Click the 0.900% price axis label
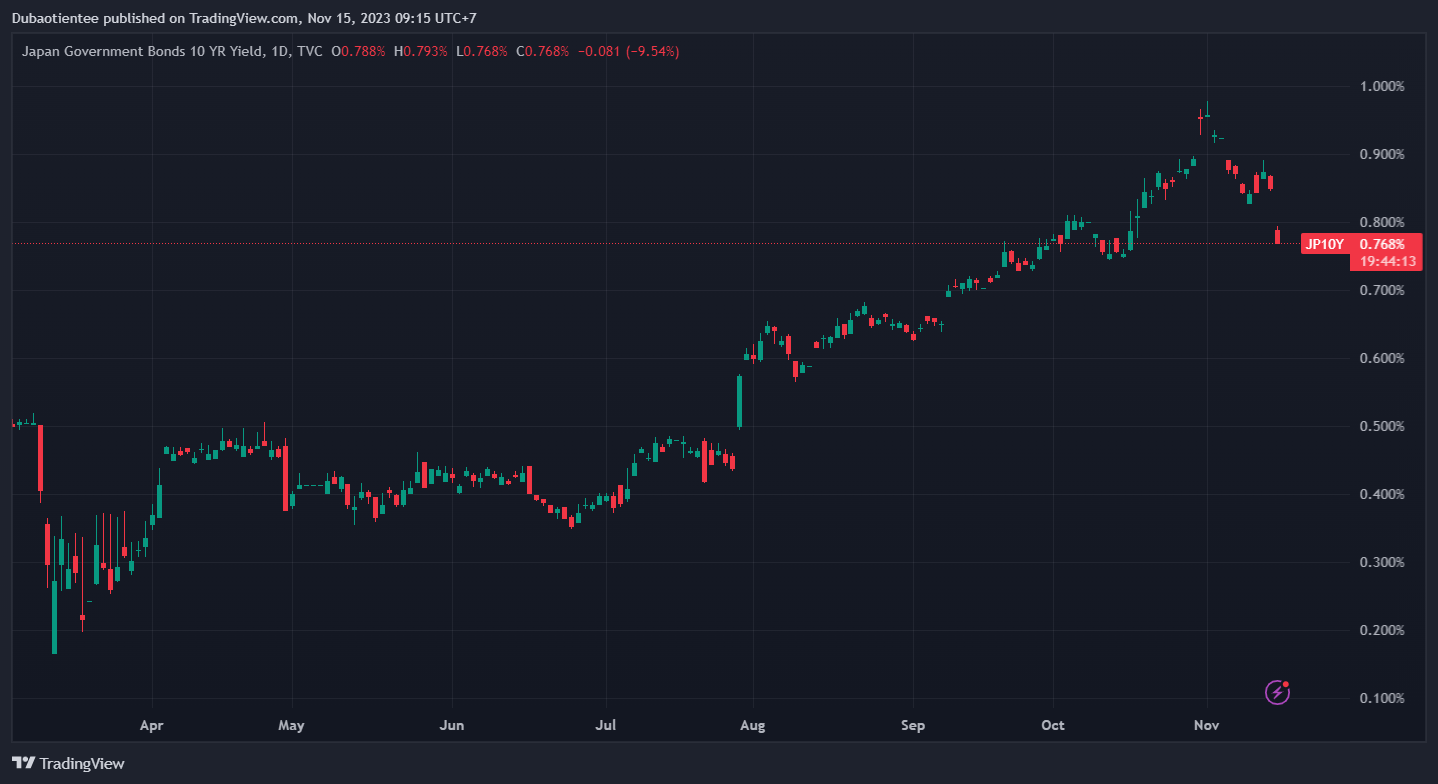The image size is (1438, 784). (x=1382, y=154)
